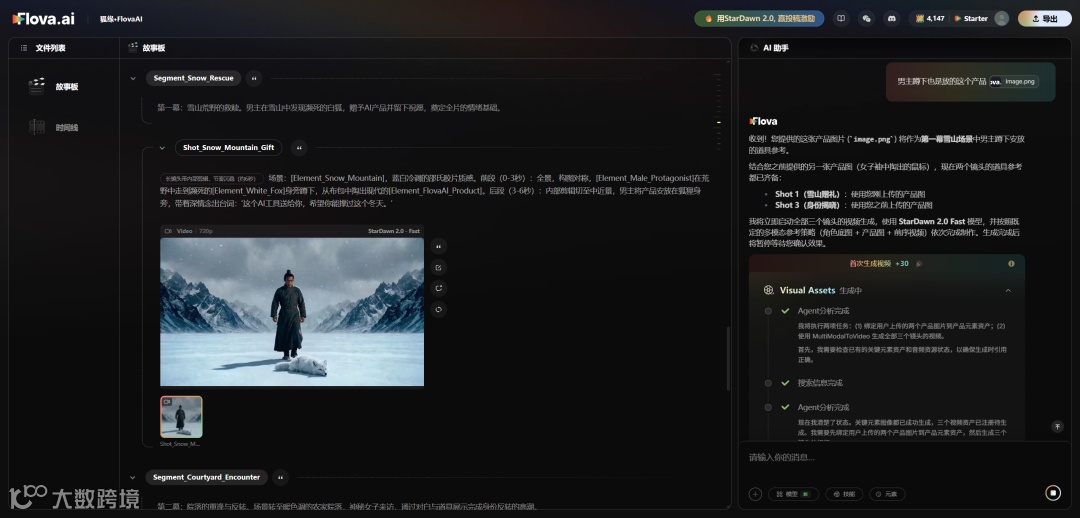Click quote icon beside Shot_Snow_Mountain_Gift

click(x=298, y=147)
